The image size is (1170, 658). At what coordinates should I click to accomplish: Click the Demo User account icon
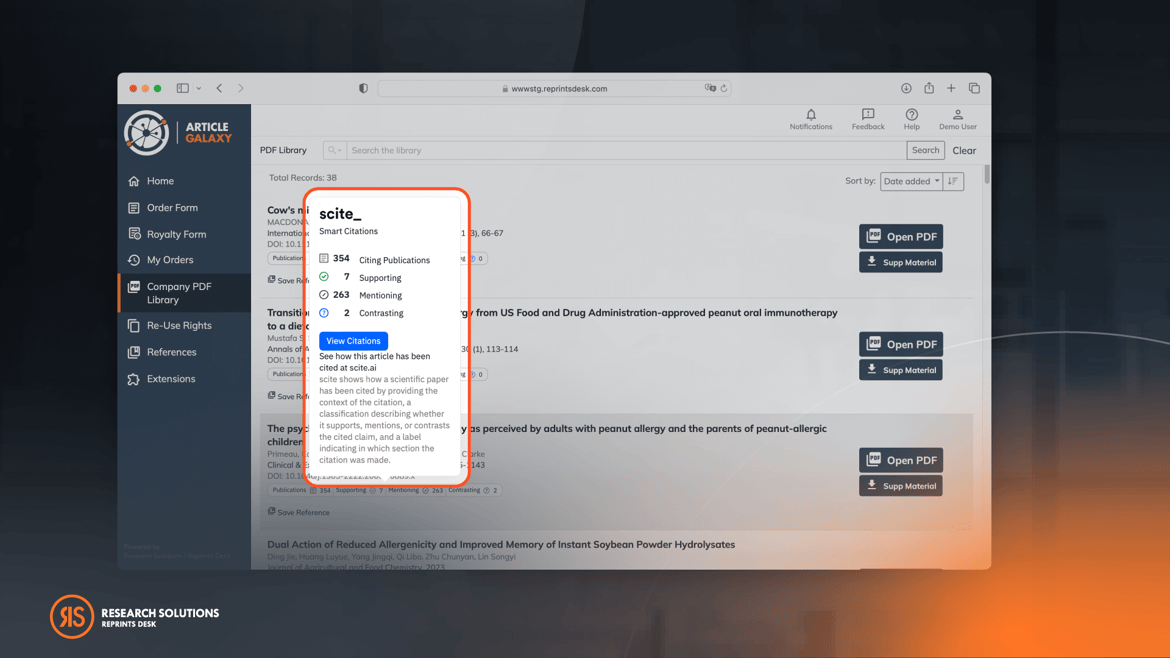[957, 115]
